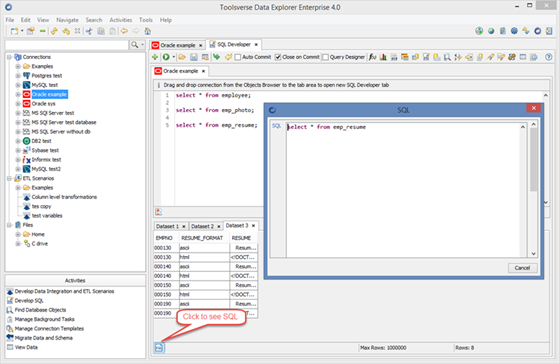The height and width of the screenshot is (364, 560).
Task: Select the C drive item
Action: click(x=40, y=244)
